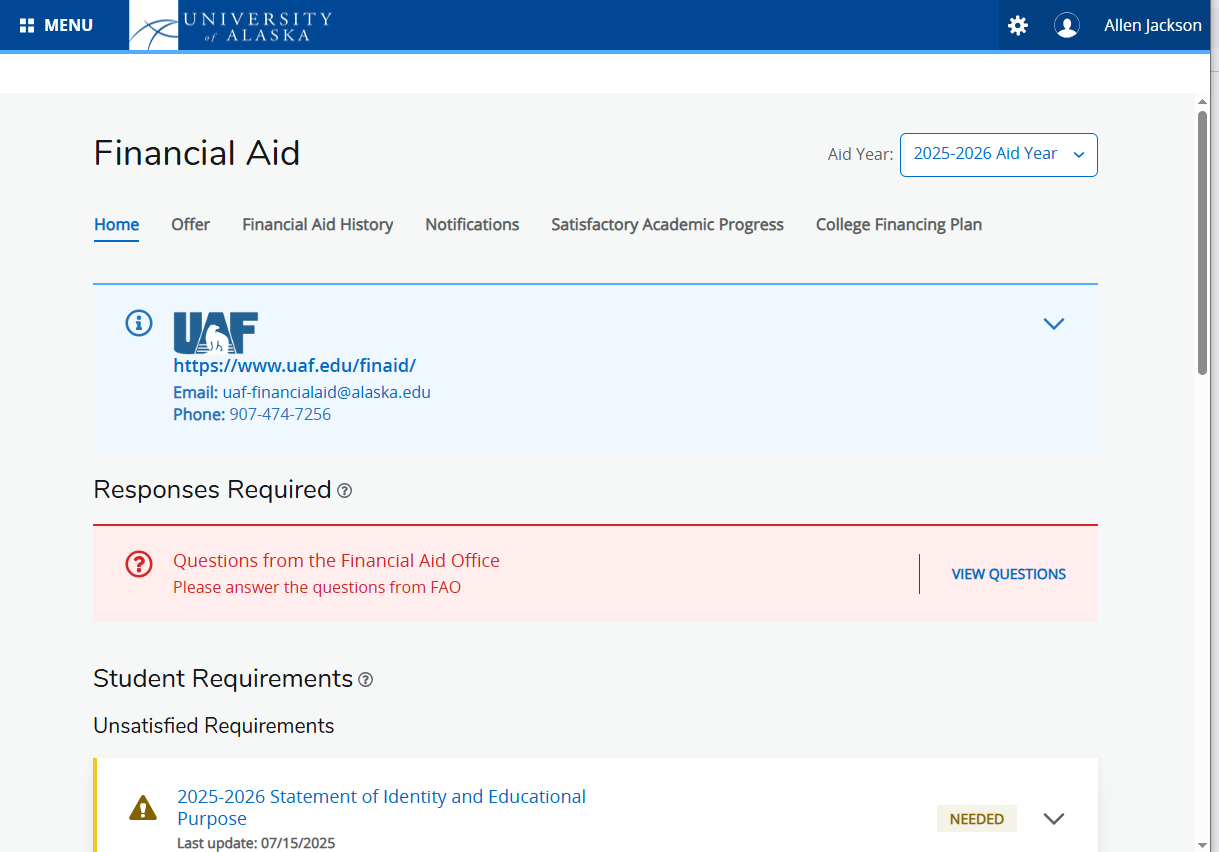This screenshot has width=1219, height=852.
Task: Open the uaf.edu/finaid website link
Action: click(295, 366)
